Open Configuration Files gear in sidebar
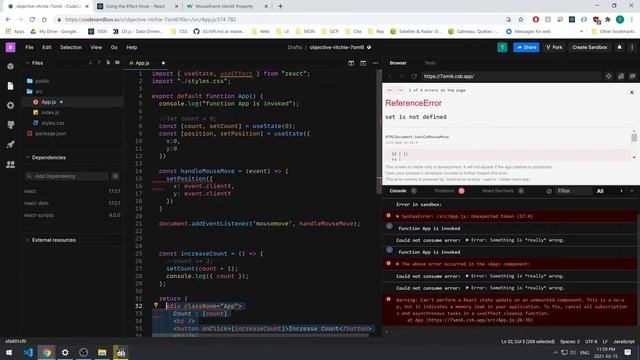 11,105
